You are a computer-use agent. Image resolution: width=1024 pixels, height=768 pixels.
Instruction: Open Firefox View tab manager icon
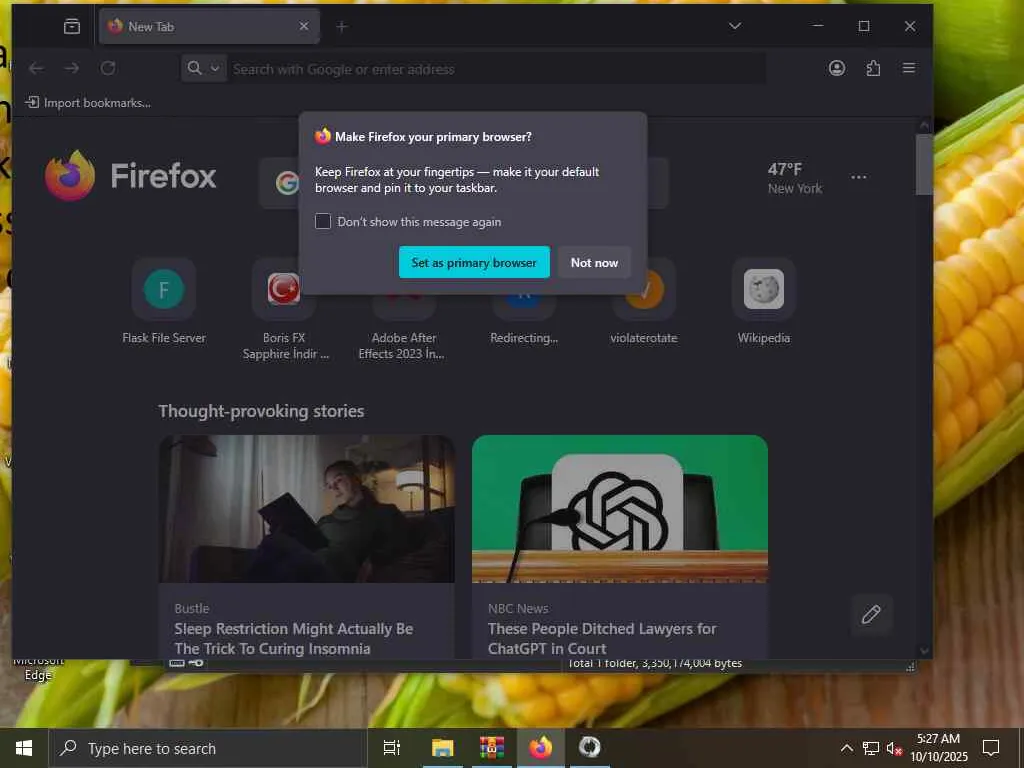pos(72,26)
